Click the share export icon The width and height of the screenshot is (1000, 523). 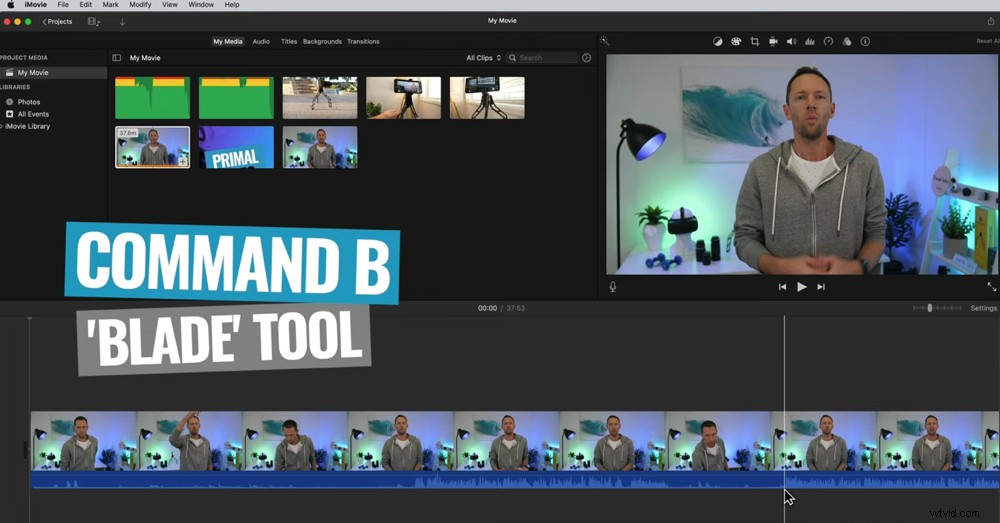[991, 21]
